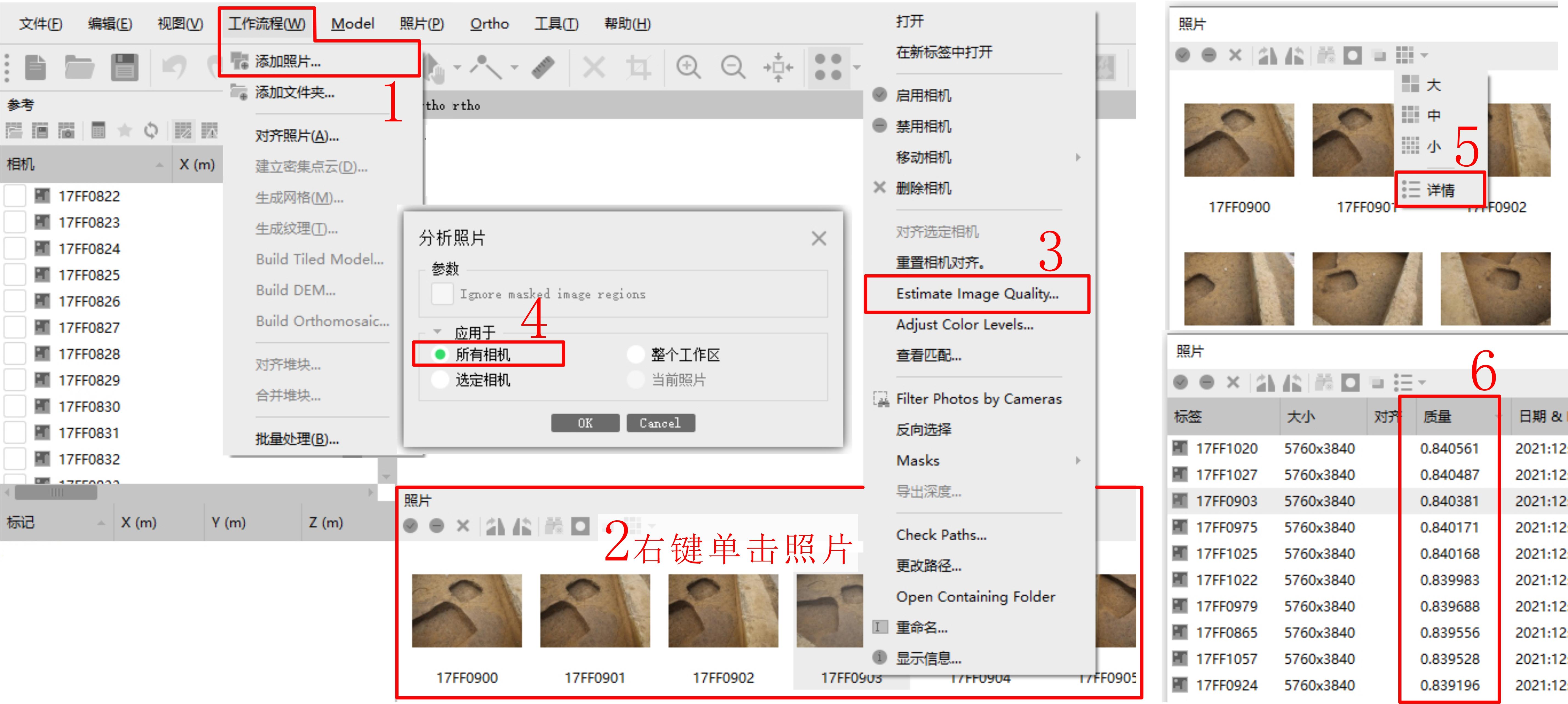This screenshot has width=1568, height=704.
Task: Click the Delete selection X toolbar icon
Action: point(594,67)
